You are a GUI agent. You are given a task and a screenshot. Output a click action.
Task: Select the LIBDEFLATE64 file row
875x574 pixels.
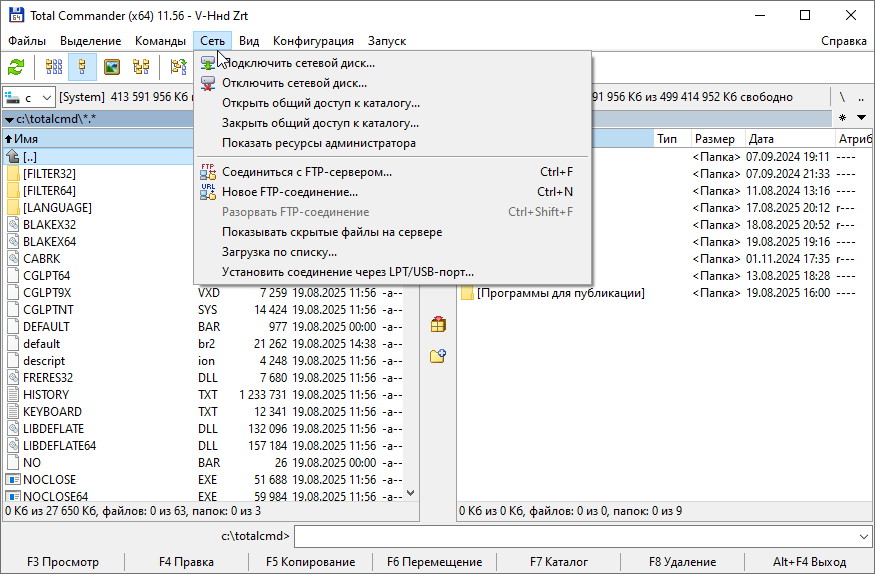click(204, 446)
